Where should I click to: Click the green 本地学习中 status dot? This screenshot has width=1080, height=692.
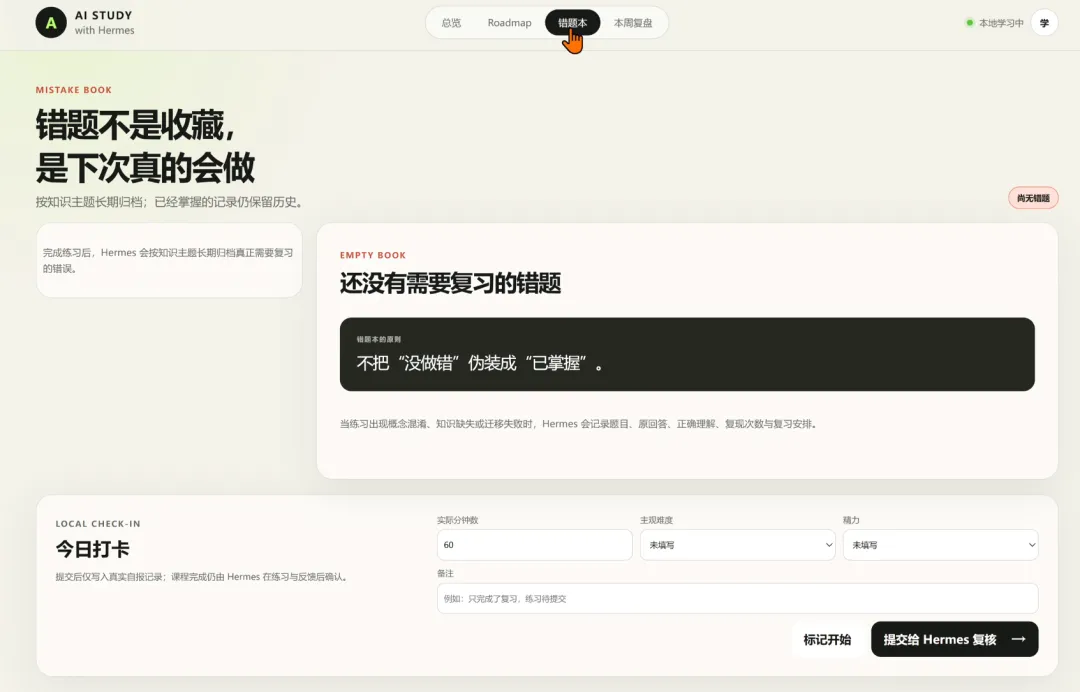970,23
